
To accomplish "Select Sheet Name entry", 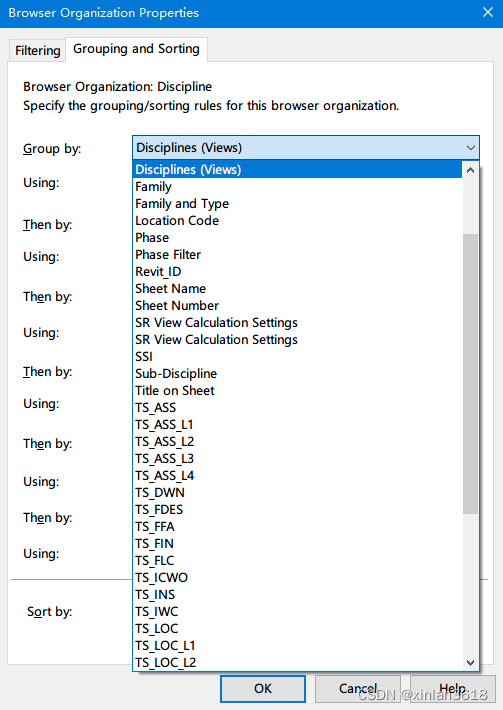I will 297,288.
